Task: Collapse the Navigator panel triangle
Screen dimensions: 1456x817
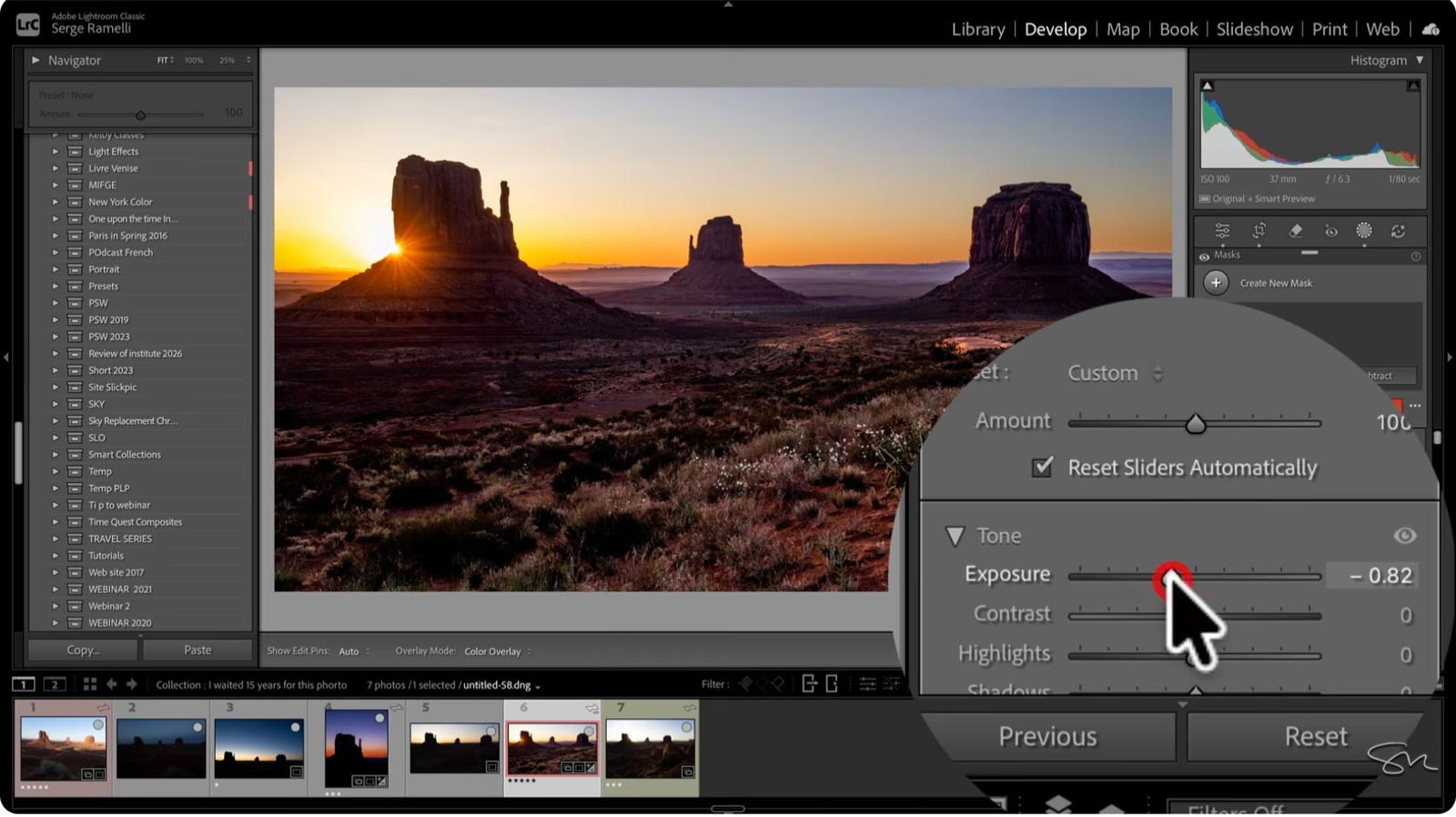Action: (35, 60)
